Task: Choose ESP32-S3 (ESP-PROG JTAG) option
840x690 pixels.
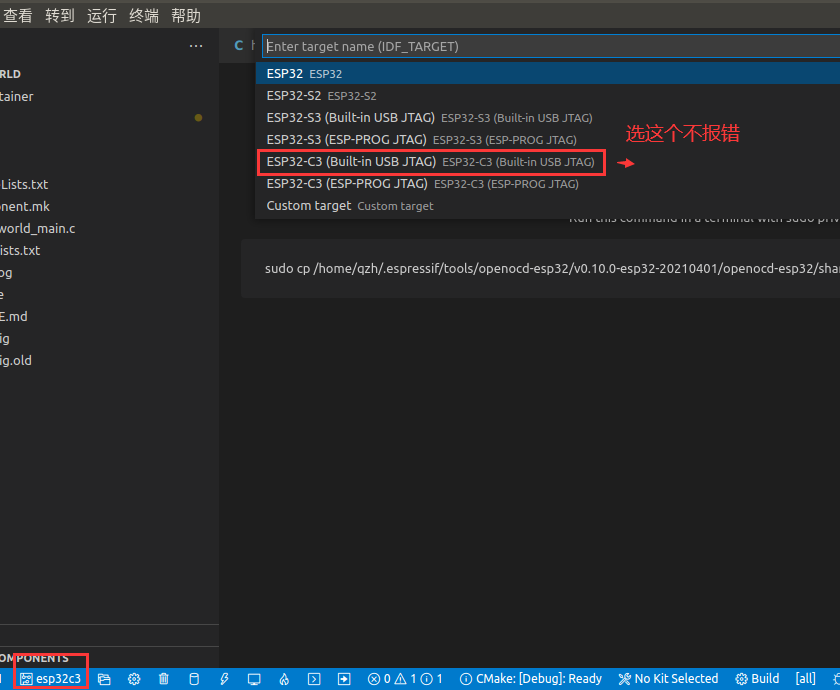Action: click(x=548, y=139)
